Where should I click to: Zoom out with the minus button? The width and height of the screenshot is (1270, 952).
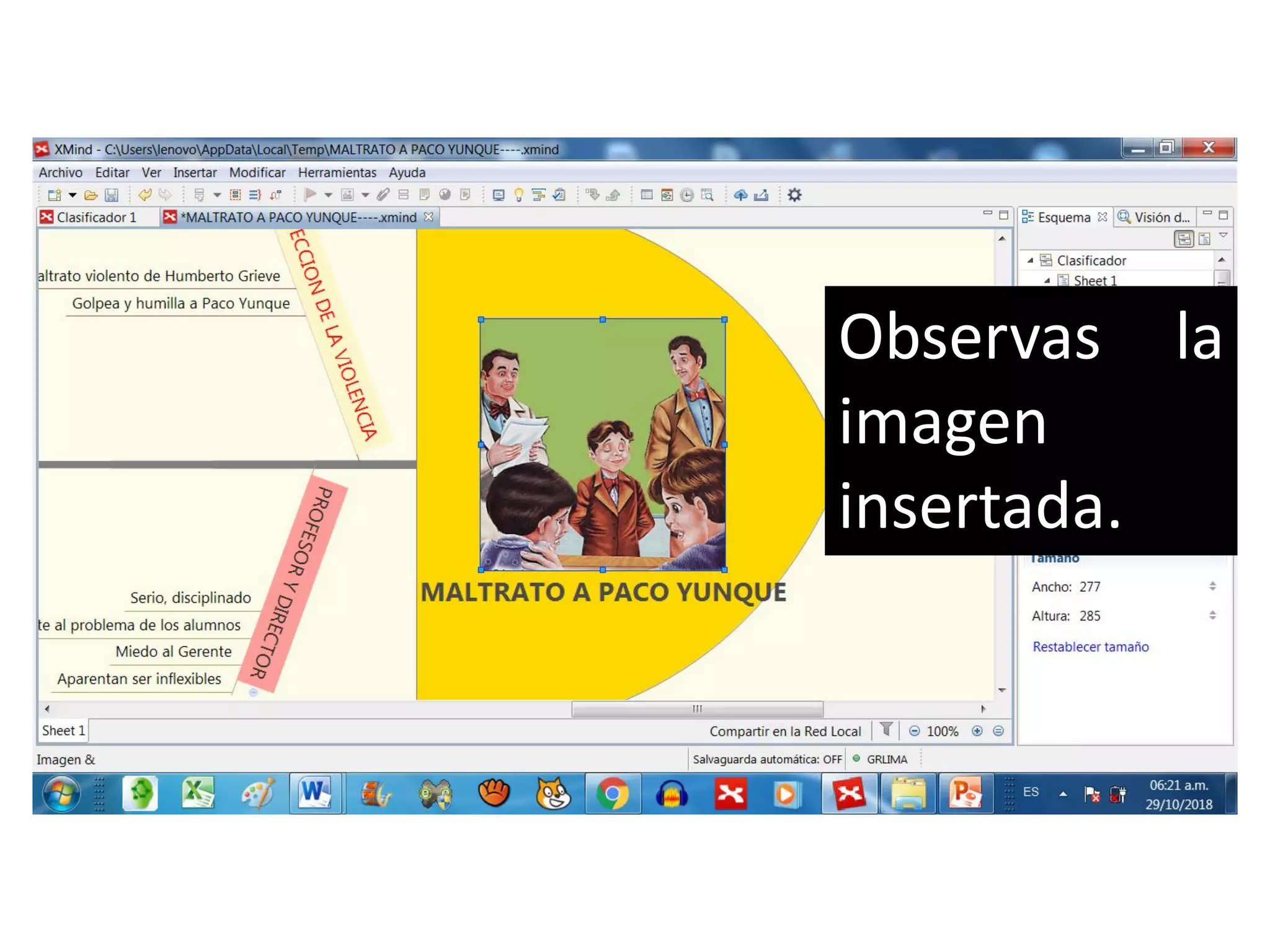tap(914, 731)
